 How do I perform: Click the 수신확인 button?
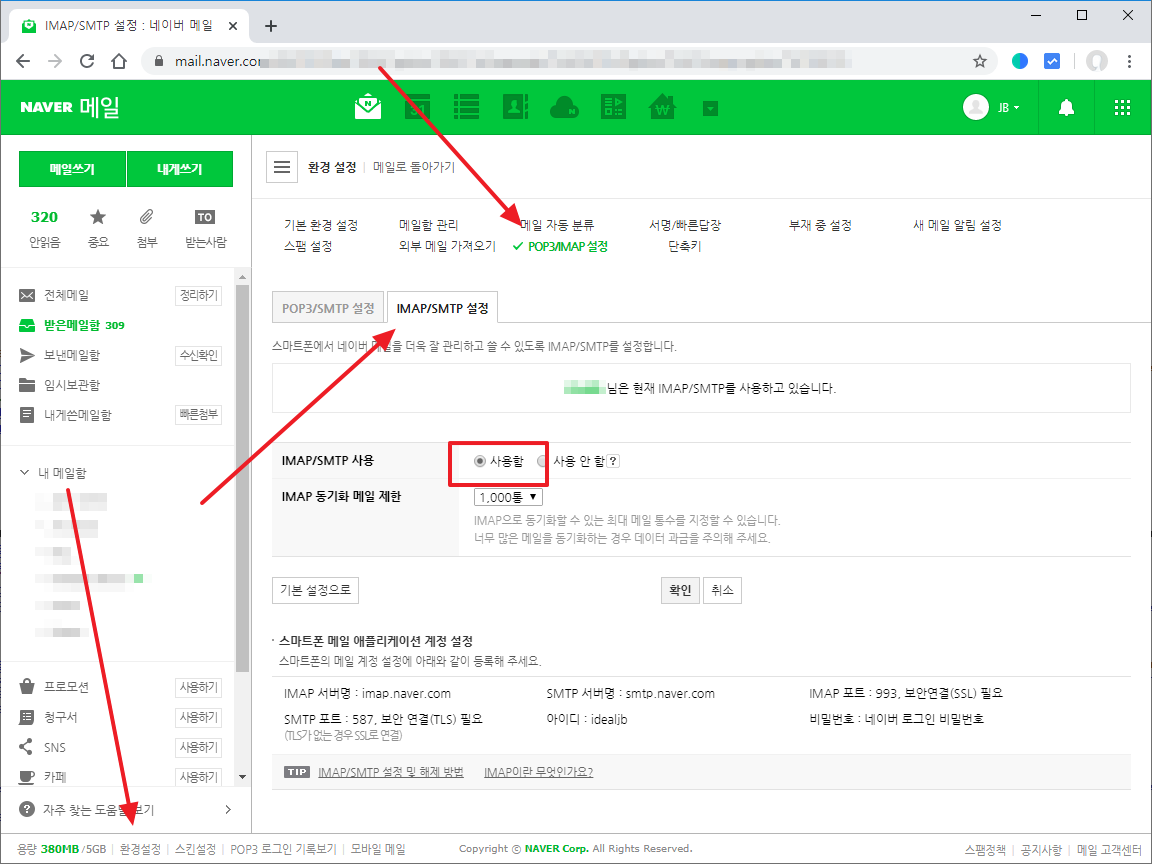point(198,356)
